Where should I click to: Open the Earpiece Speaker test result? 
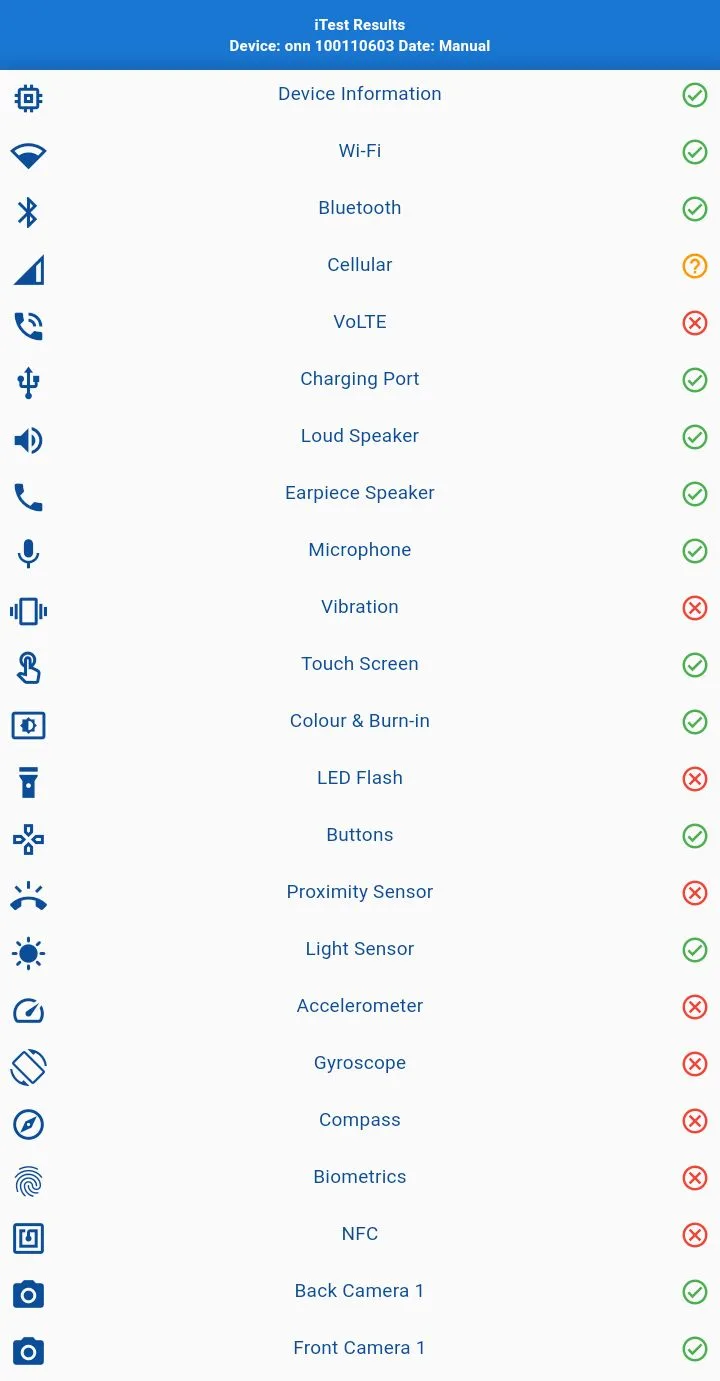(x=360, y=493)
